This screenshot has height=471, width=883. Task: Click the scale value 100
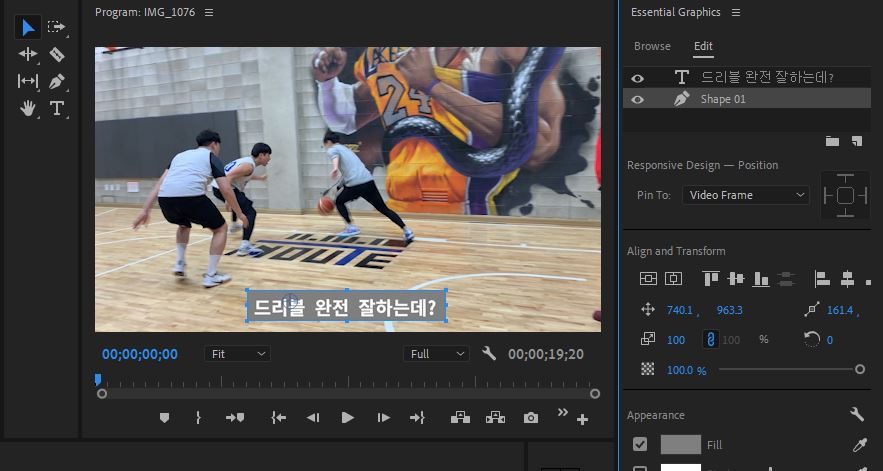coord(676,340)
